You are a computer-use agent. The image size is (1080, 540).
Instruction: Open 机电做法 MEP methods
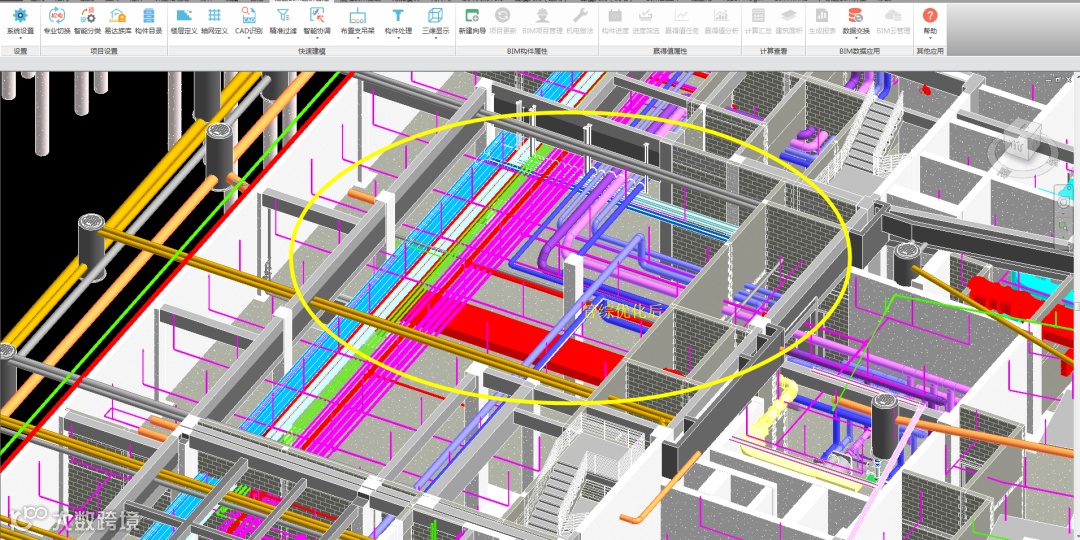click(580, 21)
